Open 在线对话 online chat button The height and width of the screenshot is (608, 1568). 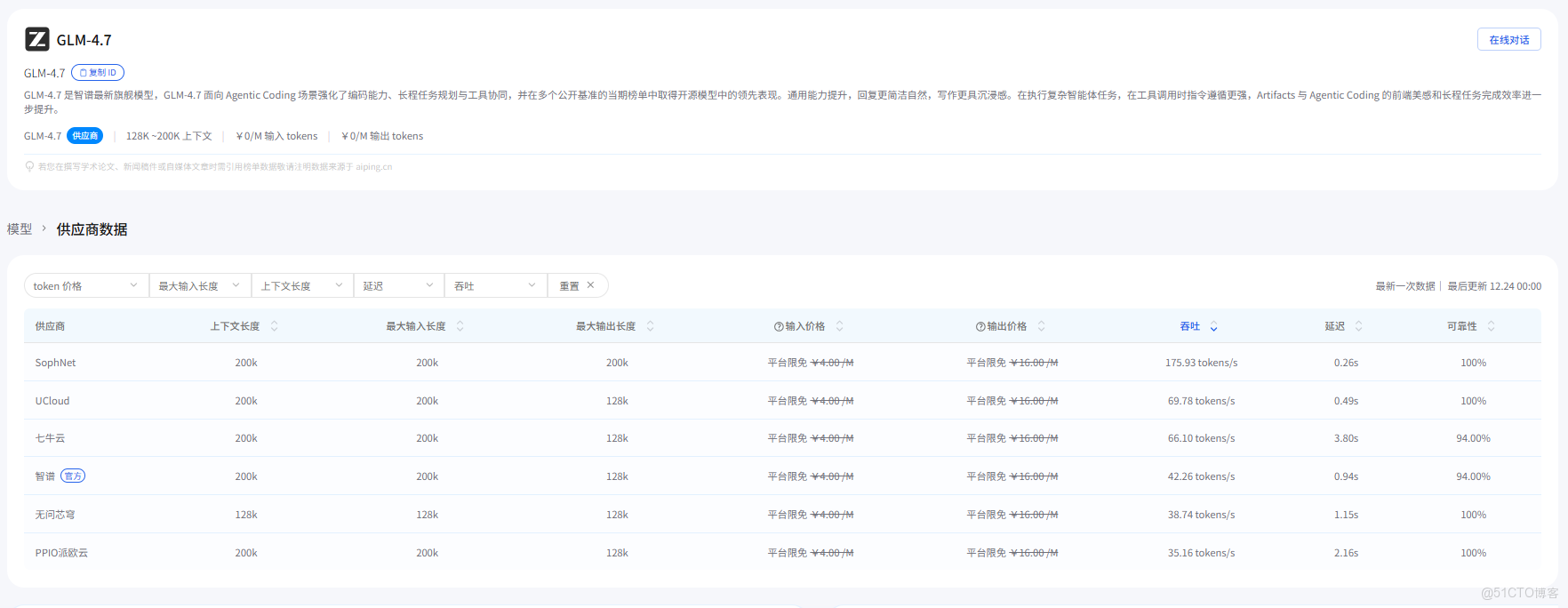tap(1508, 40)
